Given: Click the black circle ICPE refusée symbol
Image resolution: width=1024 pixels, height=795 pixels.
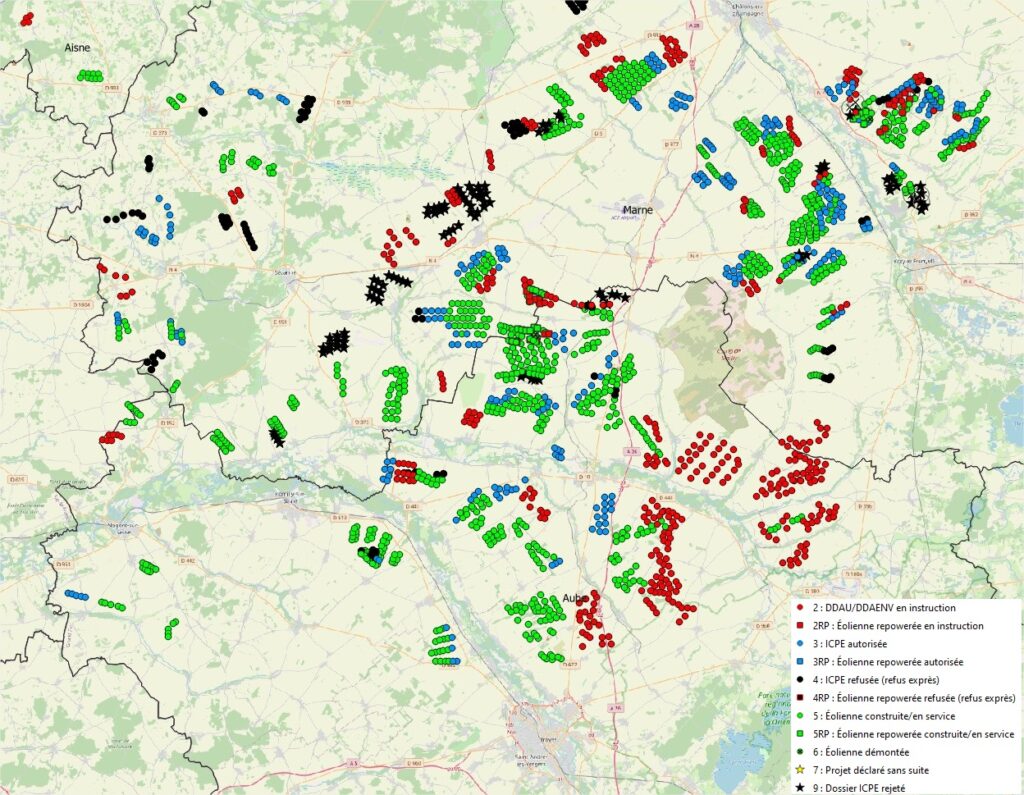Looking at the screenshot, I should (x=800, y=679).
